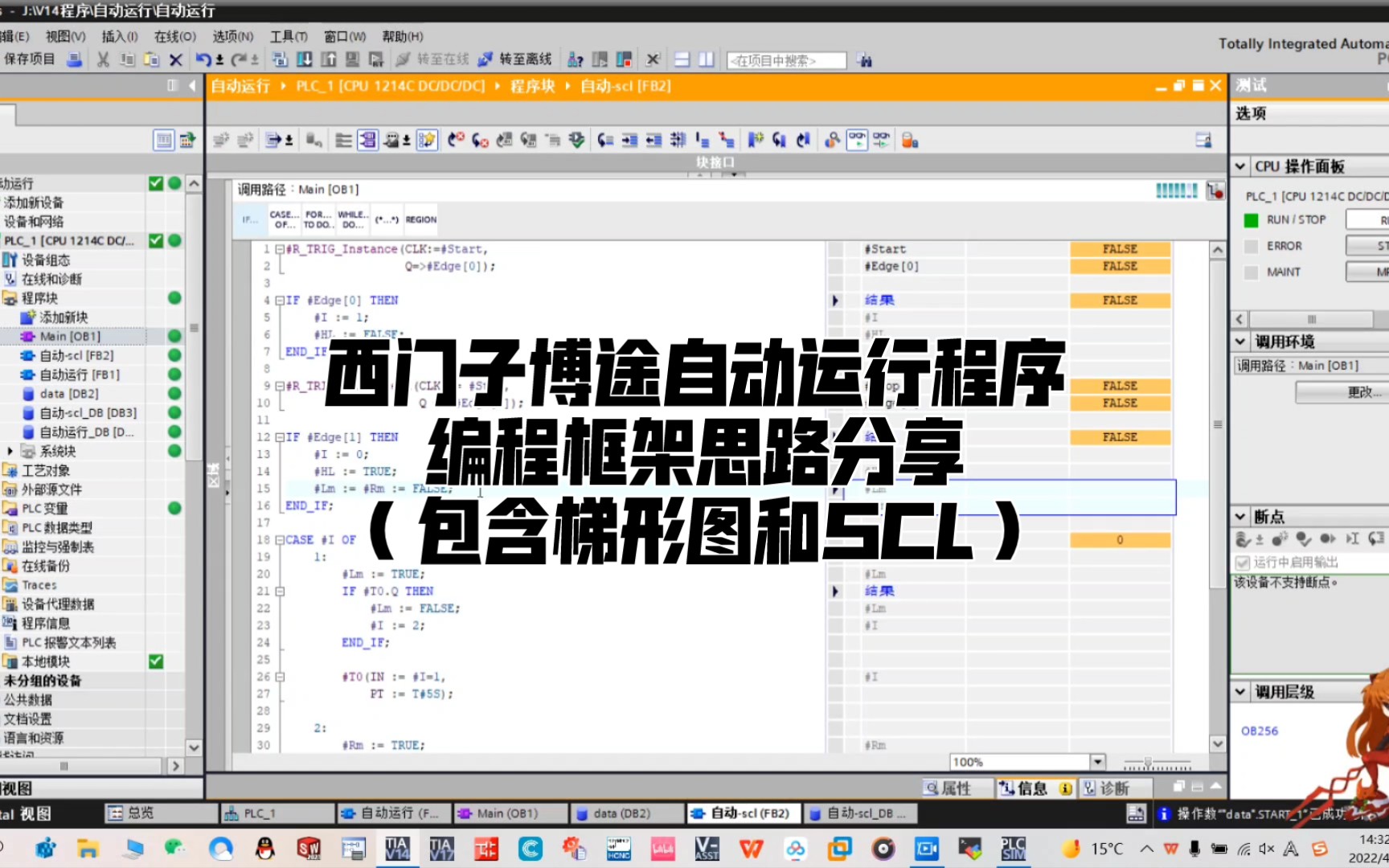Collapse the code fold at line 12 IF

click(x=280, y=437)
